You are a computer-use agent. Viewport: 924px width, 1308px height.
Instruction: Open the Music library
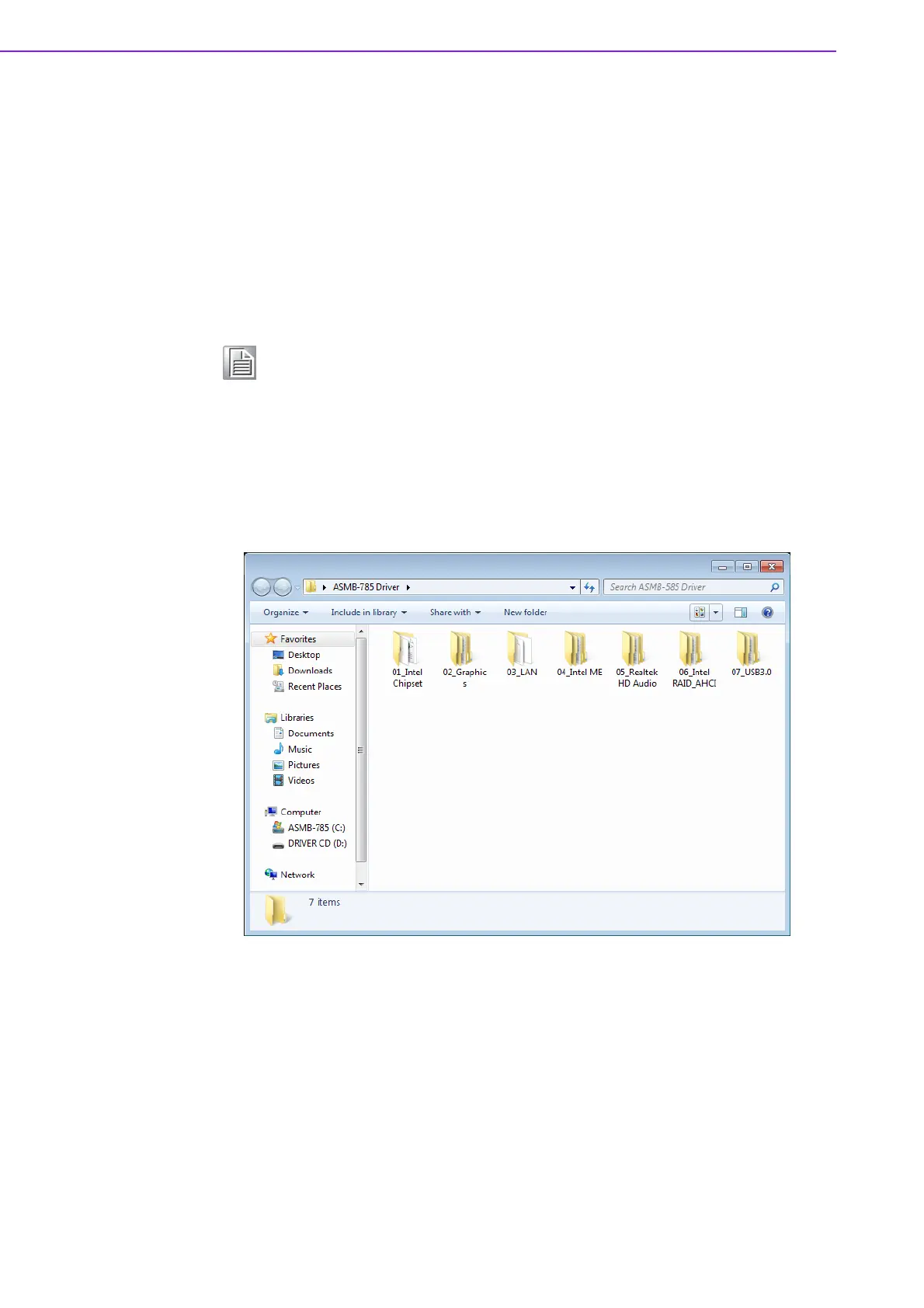(300, 750)
